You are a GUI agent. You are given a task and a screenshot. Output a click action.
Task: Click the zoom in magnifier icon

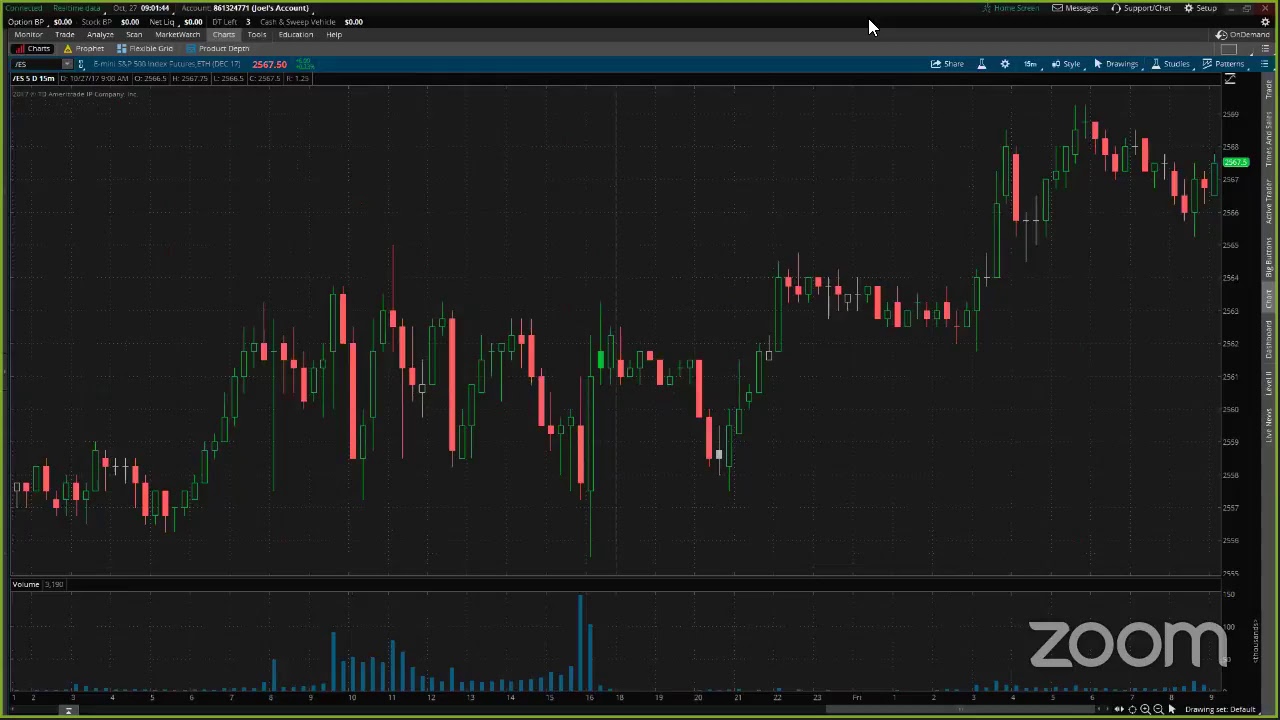tap(1145, 709)
